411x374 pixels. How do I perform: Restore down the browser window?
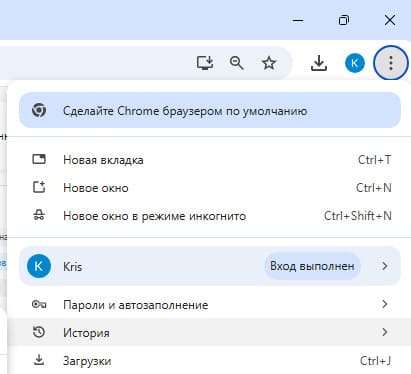[x=344, y=20]
